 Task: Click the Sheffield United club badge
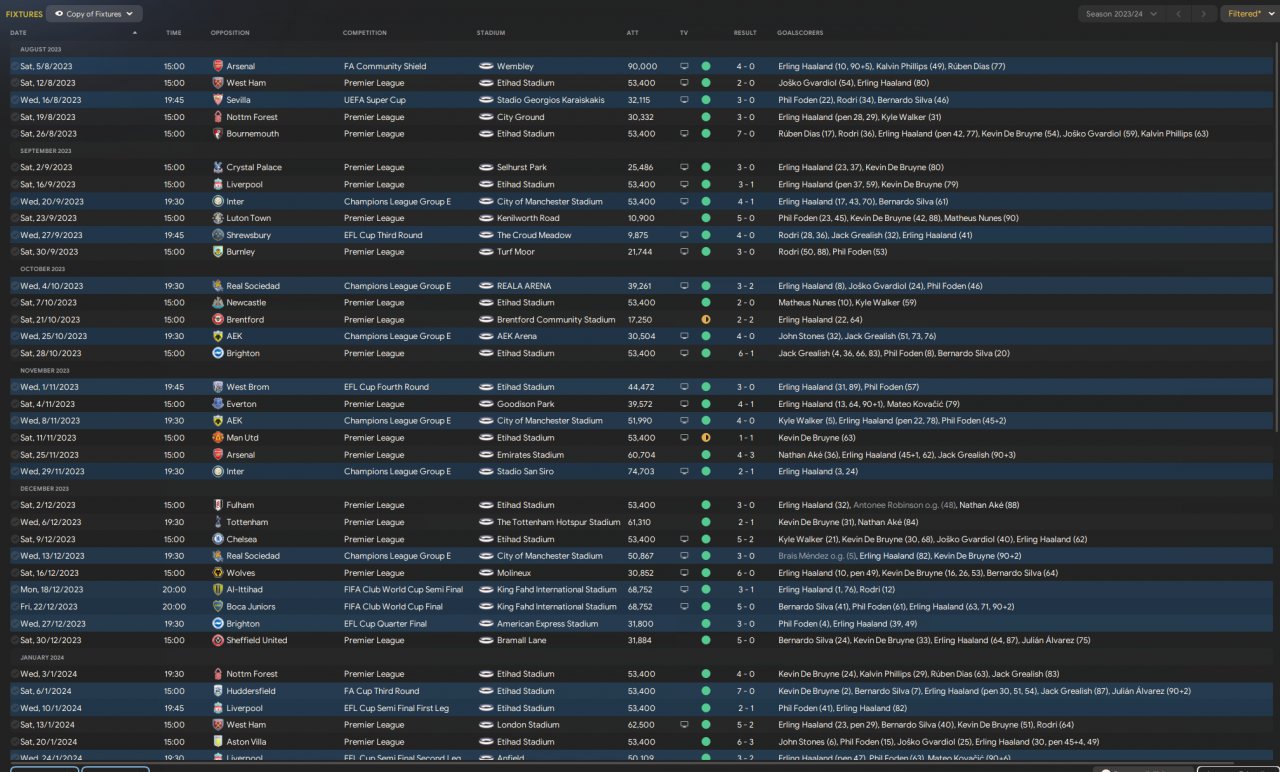(x=218, y=640)
